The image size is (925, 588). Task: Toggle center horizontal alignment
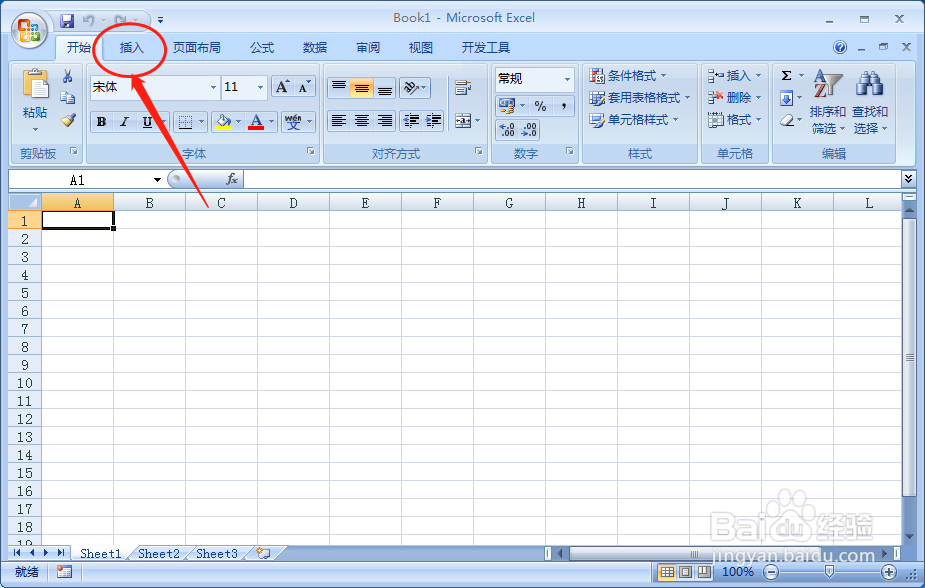point(362,121)
